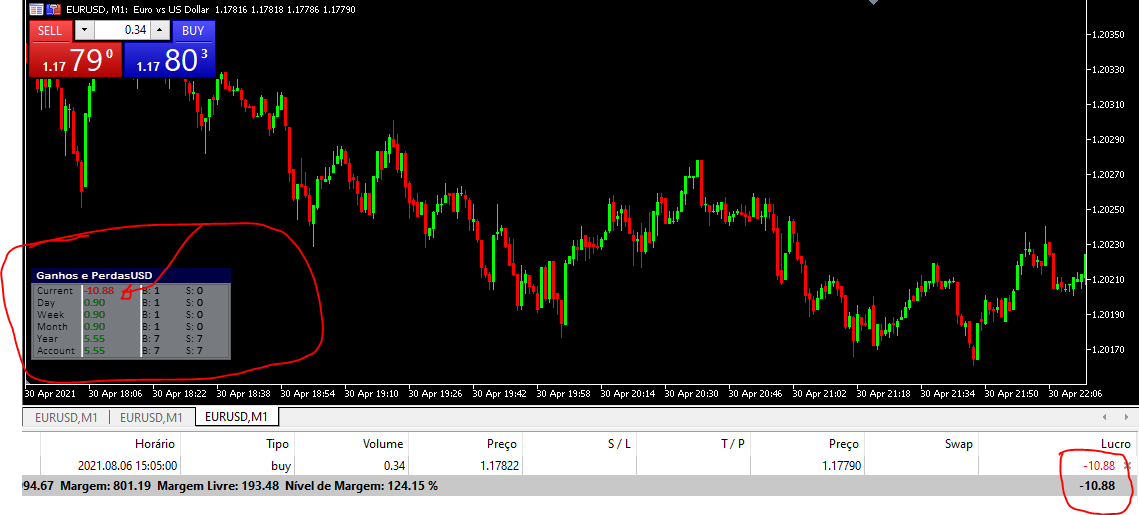The width and height of the screenshot is (1139, 515).
Task: Click the chart window table icon before EURUSD title
Action: [36, 9]
